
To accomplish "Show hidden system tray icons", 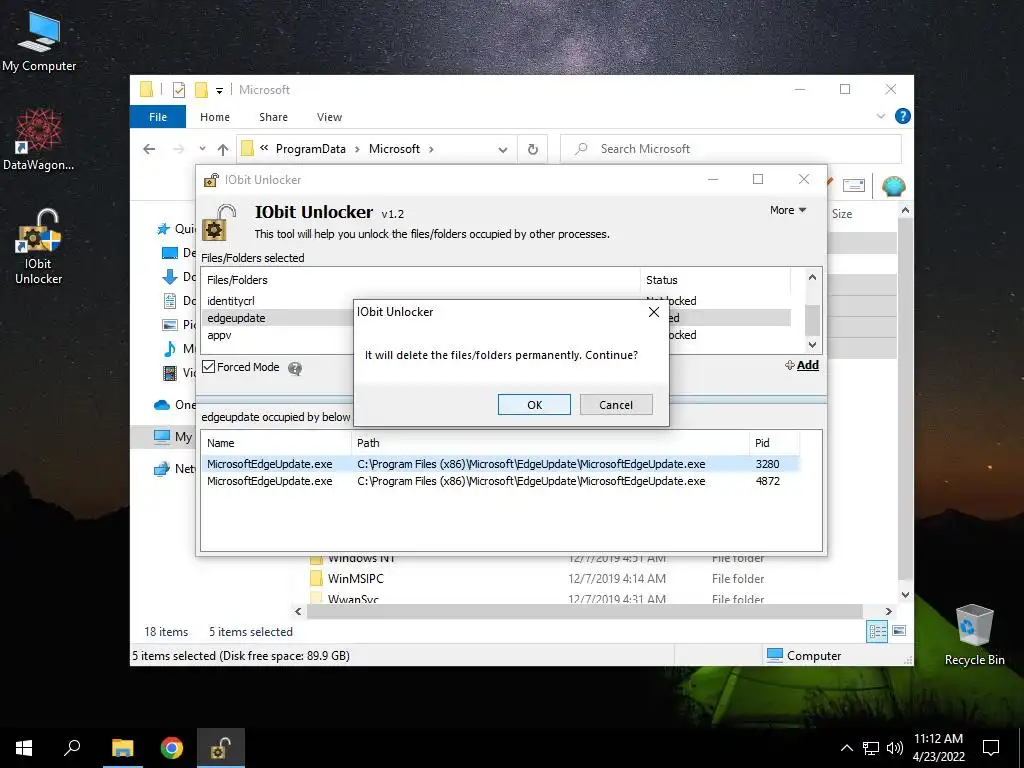I will point(846,748).
